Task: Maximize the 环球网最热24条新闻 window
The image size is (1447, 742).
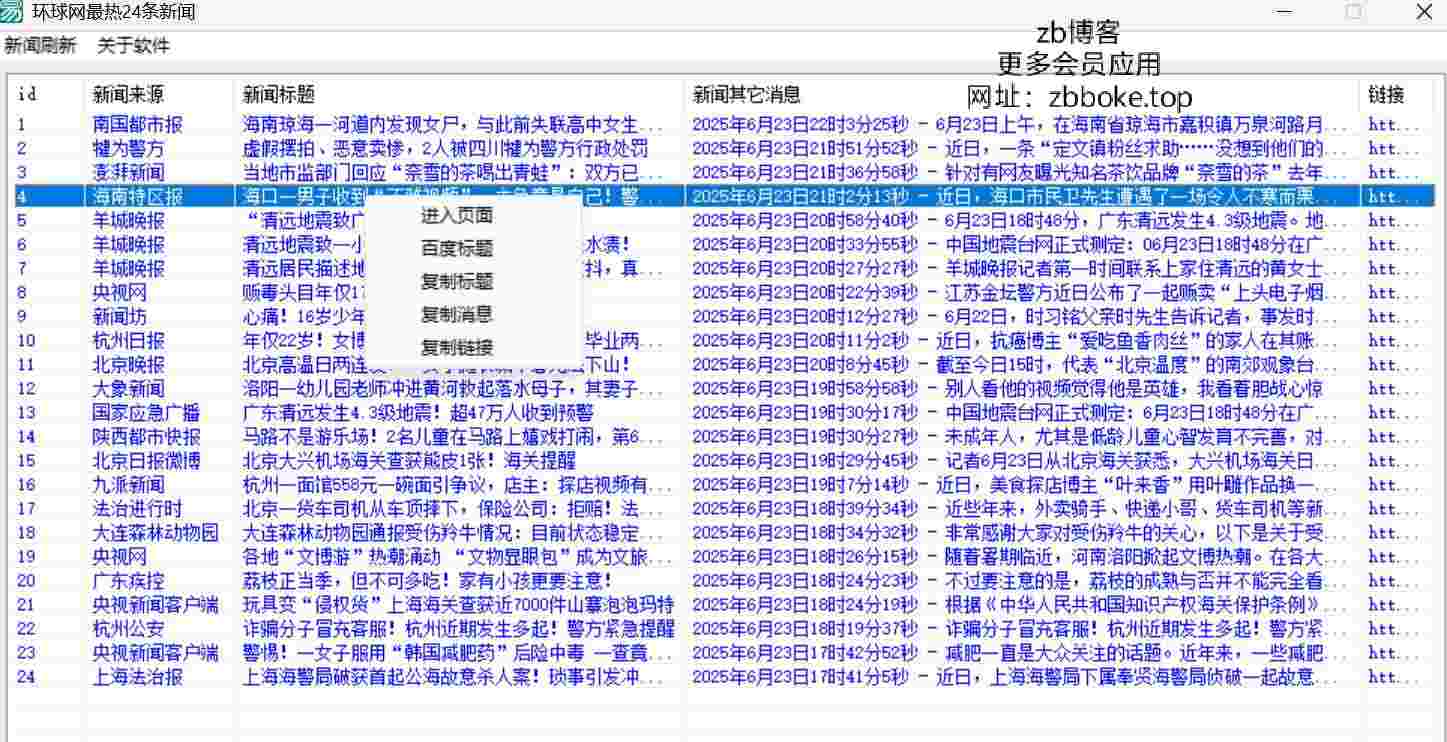Action: click(1354, 12)
